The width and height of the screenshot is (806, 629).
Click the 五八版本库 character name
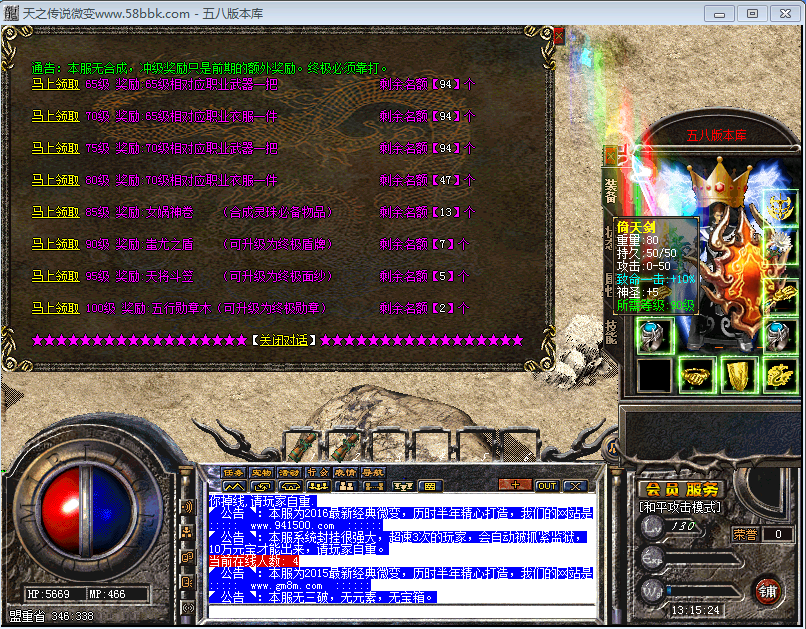pyautogui.click(x=716, y=136)
